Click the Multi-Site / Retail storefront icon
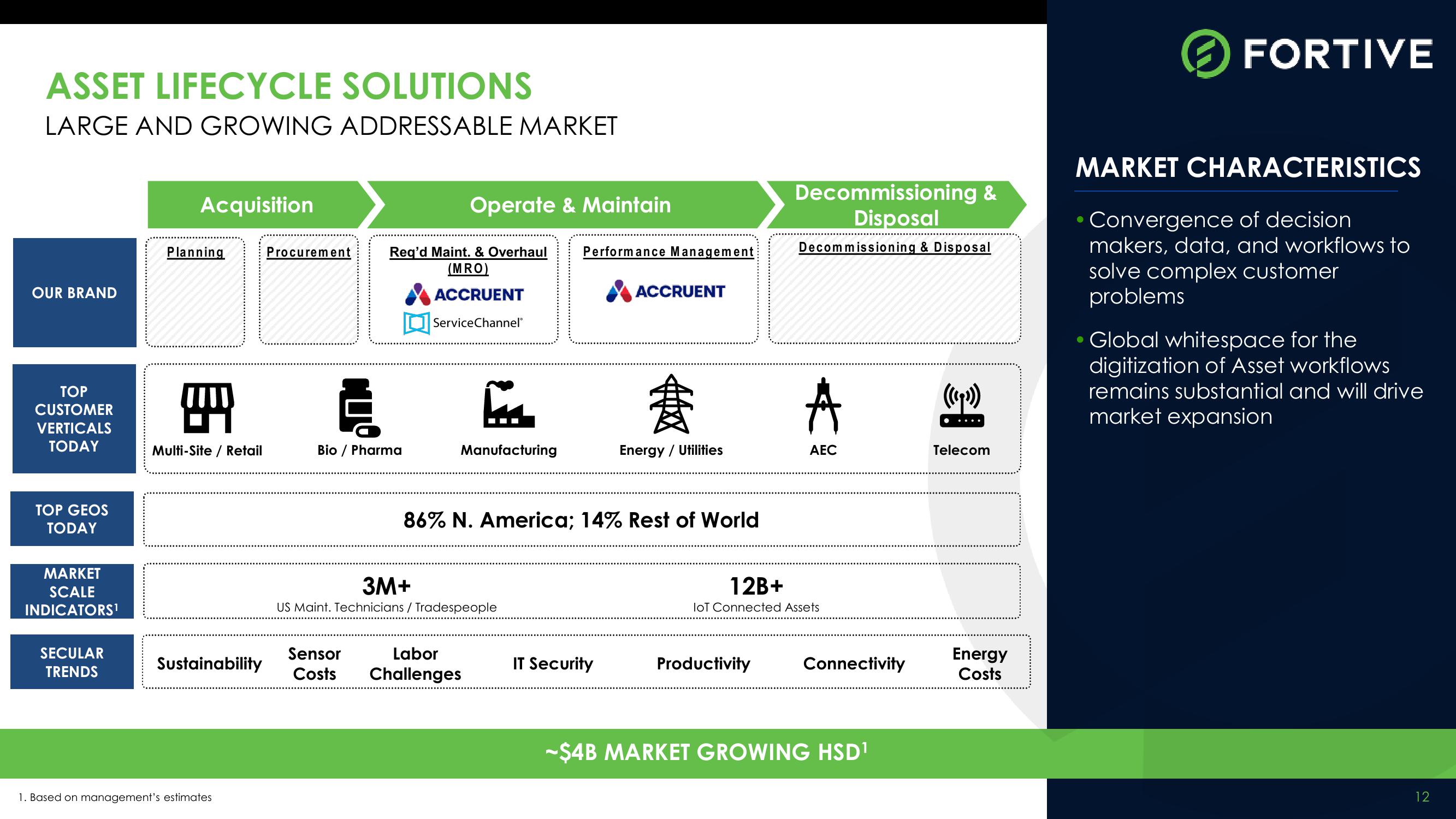Viewport: 1456px width, 819px height. point(207,407)
